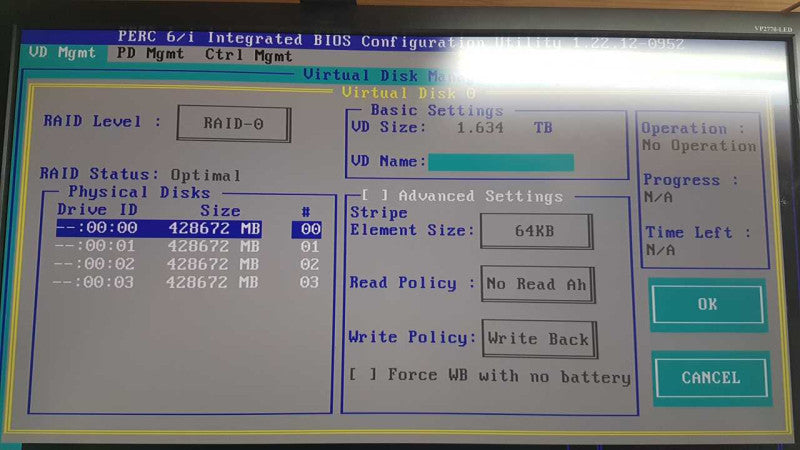Screen dimensions: 800x450
Task: Click the Basic Settings group label
Action: pyautogui.click(x=437, y=111)
